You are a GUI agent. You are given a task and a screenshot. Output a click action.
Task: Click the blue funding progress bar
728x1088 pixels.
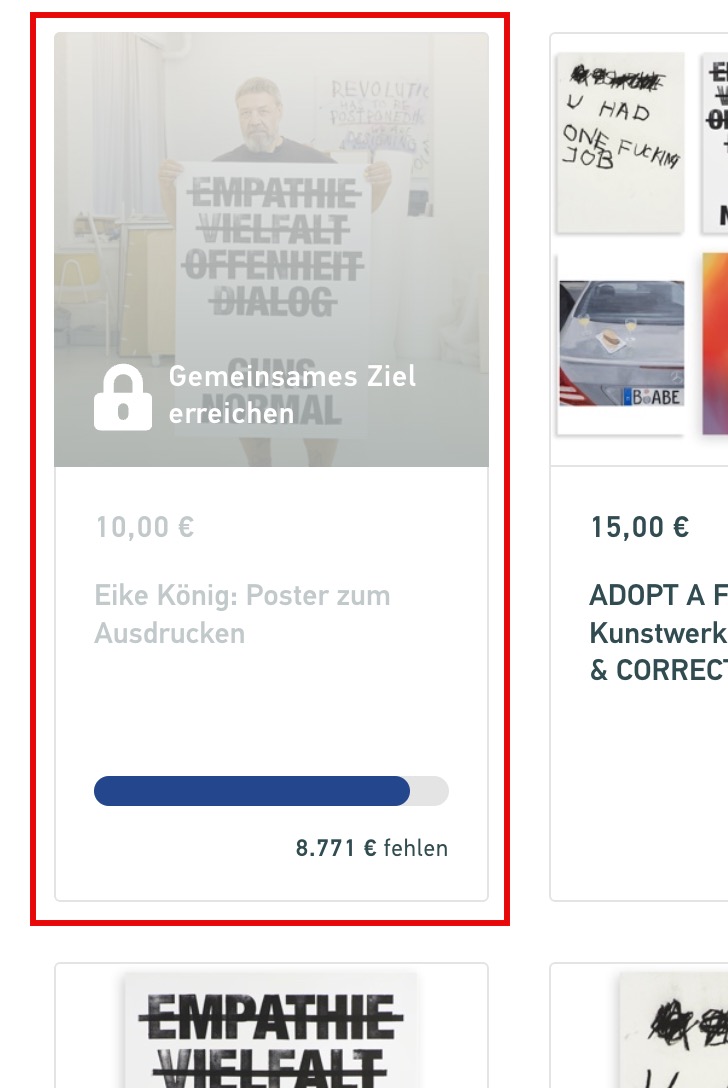pos(252,791)
